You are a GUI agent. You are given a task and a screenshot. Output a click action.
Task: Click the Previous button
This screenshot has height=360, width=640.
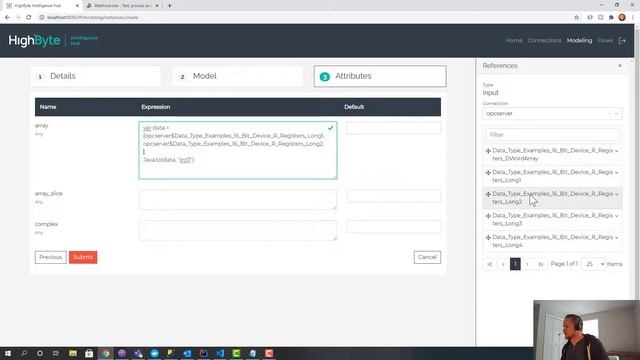51,257
